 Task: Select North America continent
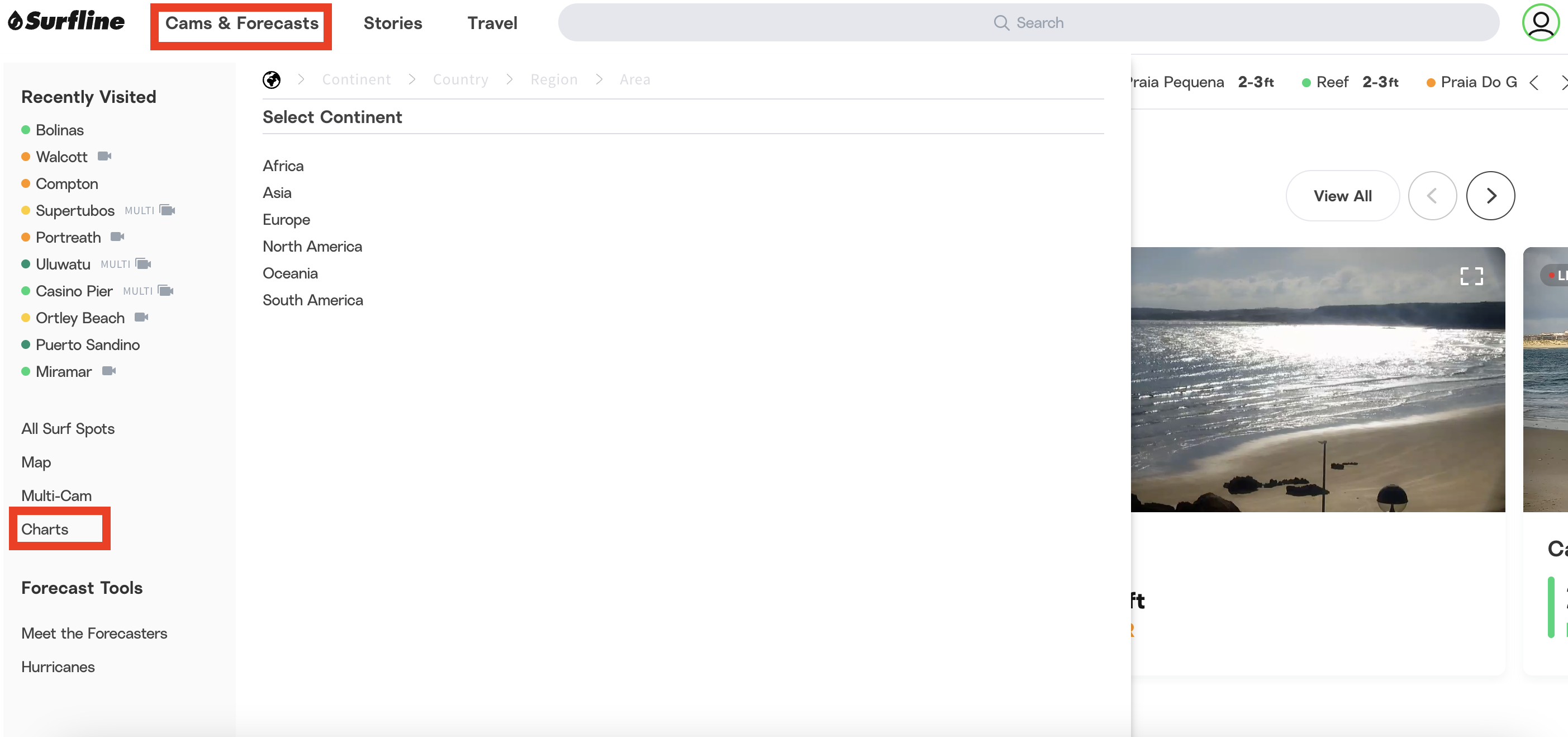tap(312, 246)
